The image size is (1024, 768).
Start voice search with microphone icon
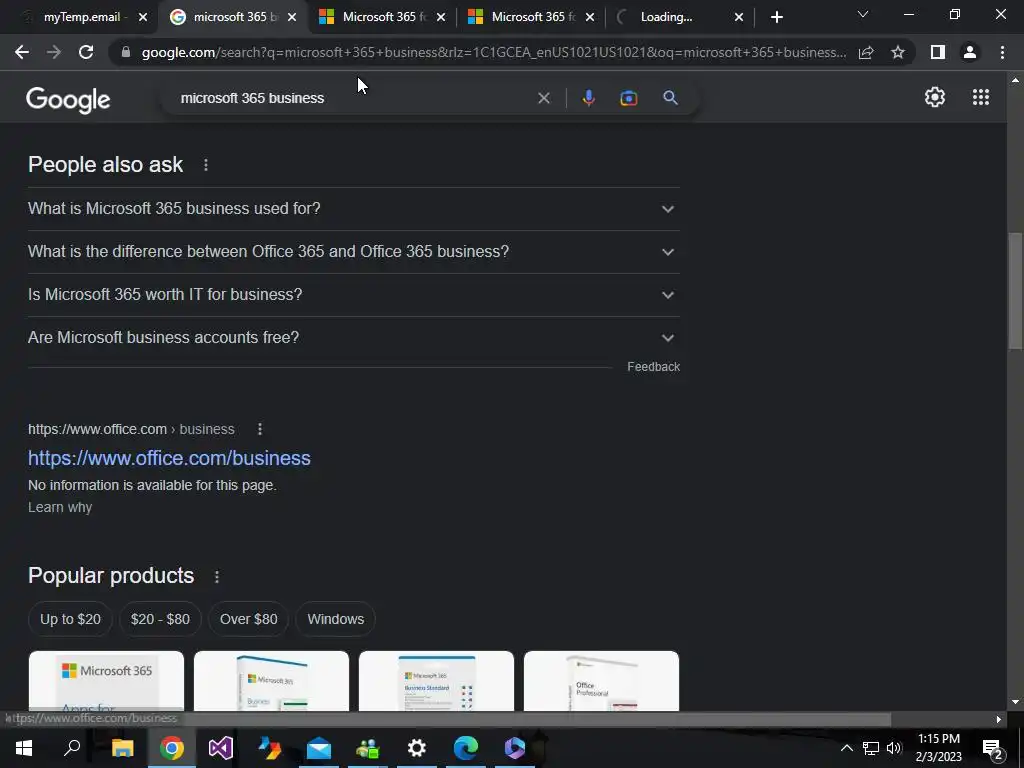pos(588,98)
